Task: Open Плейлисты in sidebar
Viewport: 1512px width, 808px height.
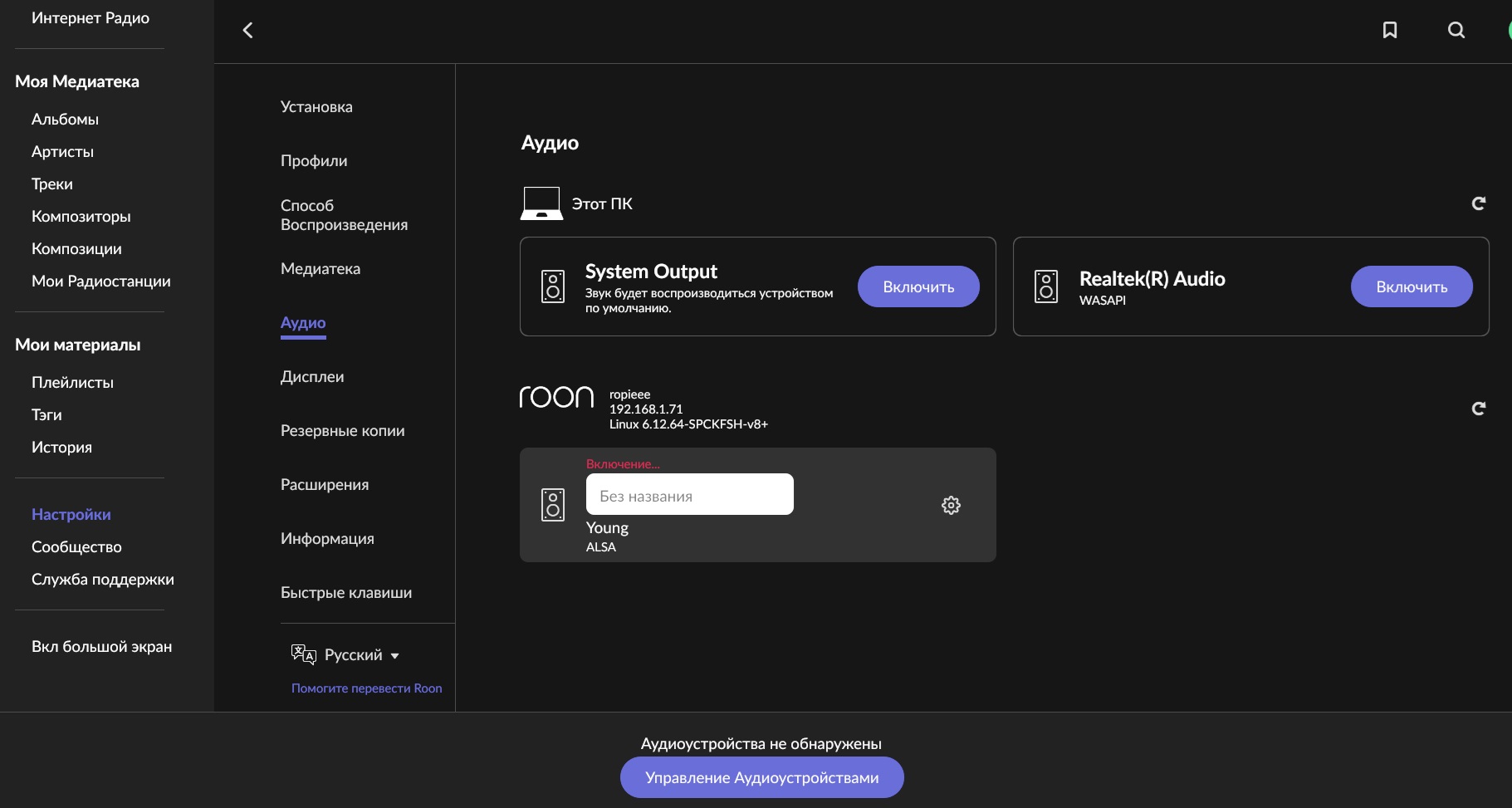Action: (72, 383)
